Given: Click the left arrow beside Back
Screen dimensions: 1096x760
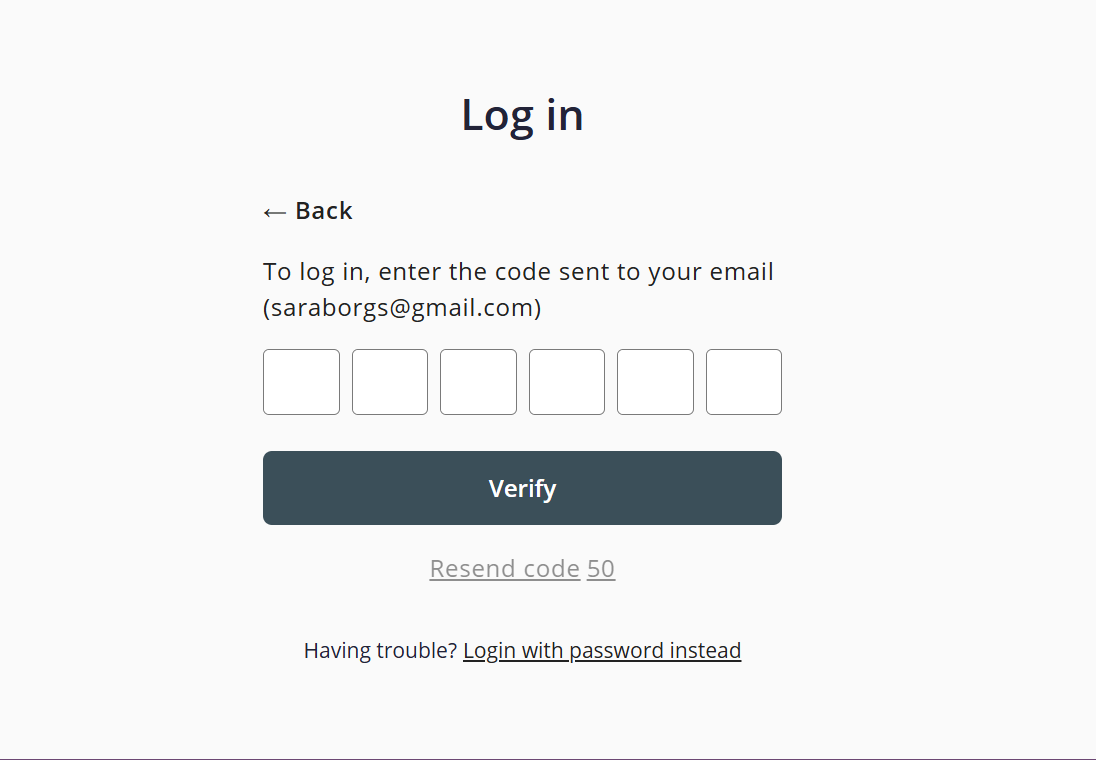Looking at the screenshot, I should tap(274, 212).
